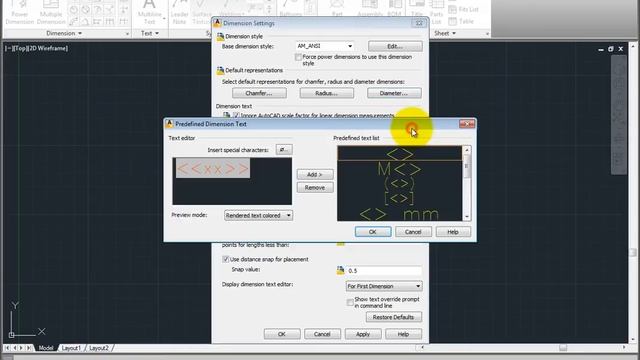640x360 pixels.
Task: Click the first-tab navigation arrow
Action: point(7,348)
